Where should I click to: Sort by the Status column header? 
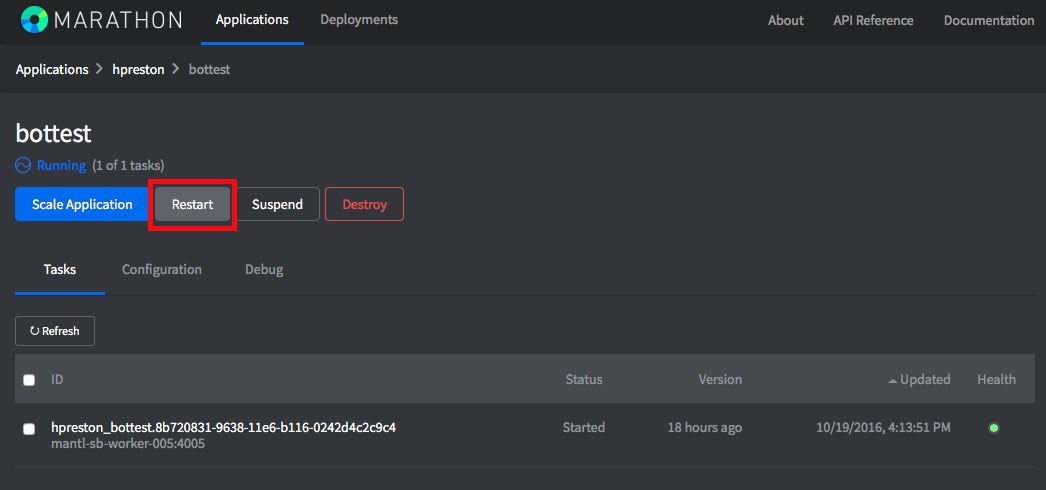[x=584, y=379]
